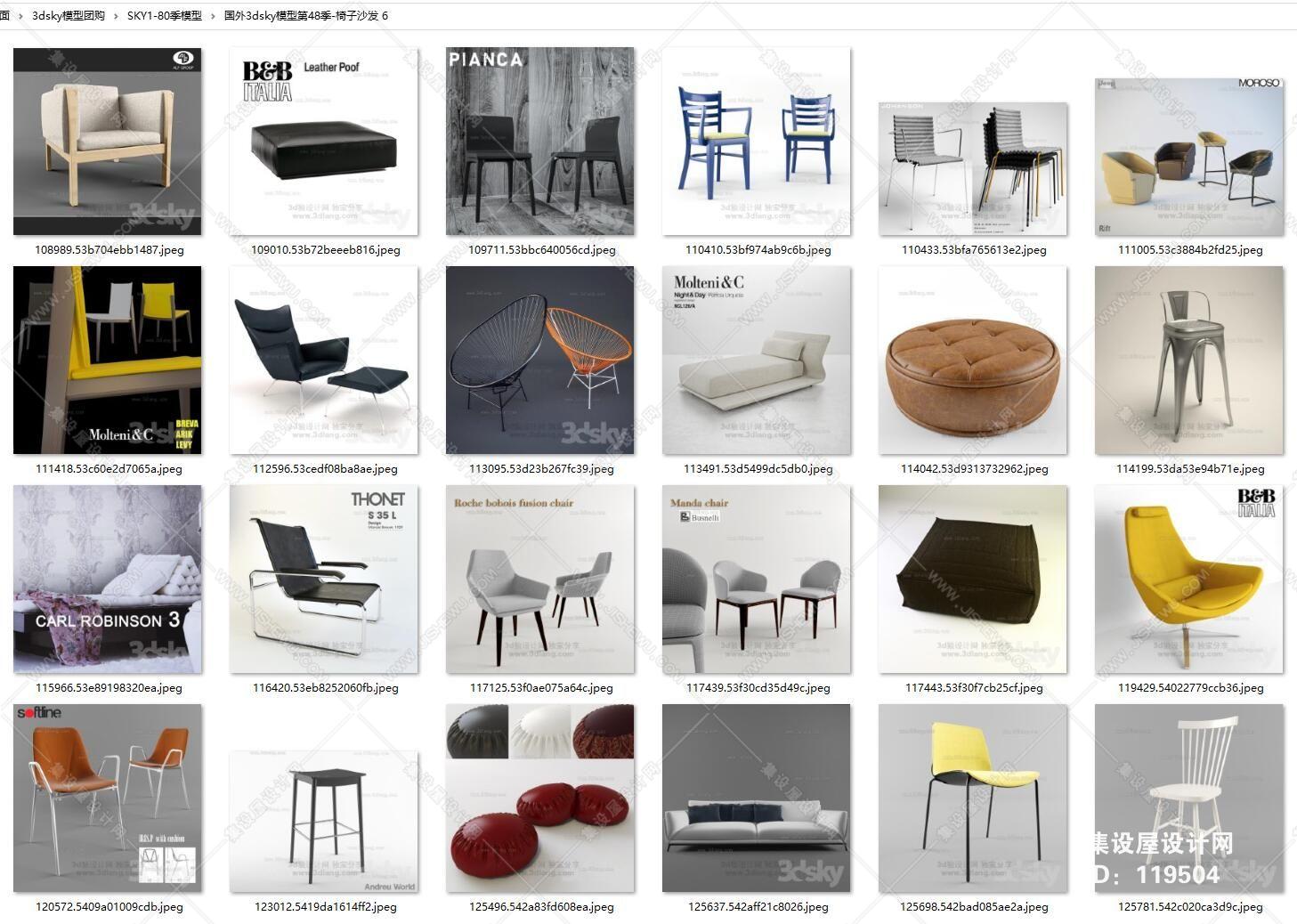
Task: Go to the SKY1-80季模型 breadcrumb folder
Action: point(165,16)
